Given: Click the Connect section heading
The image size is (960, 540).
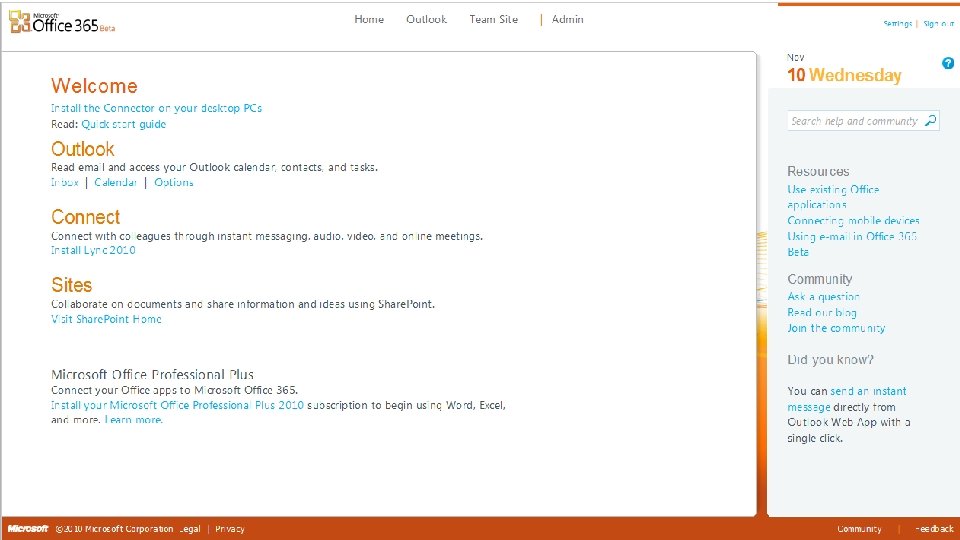Looking at the screenshot, I should pyautogui.click(x=86, y=217).
